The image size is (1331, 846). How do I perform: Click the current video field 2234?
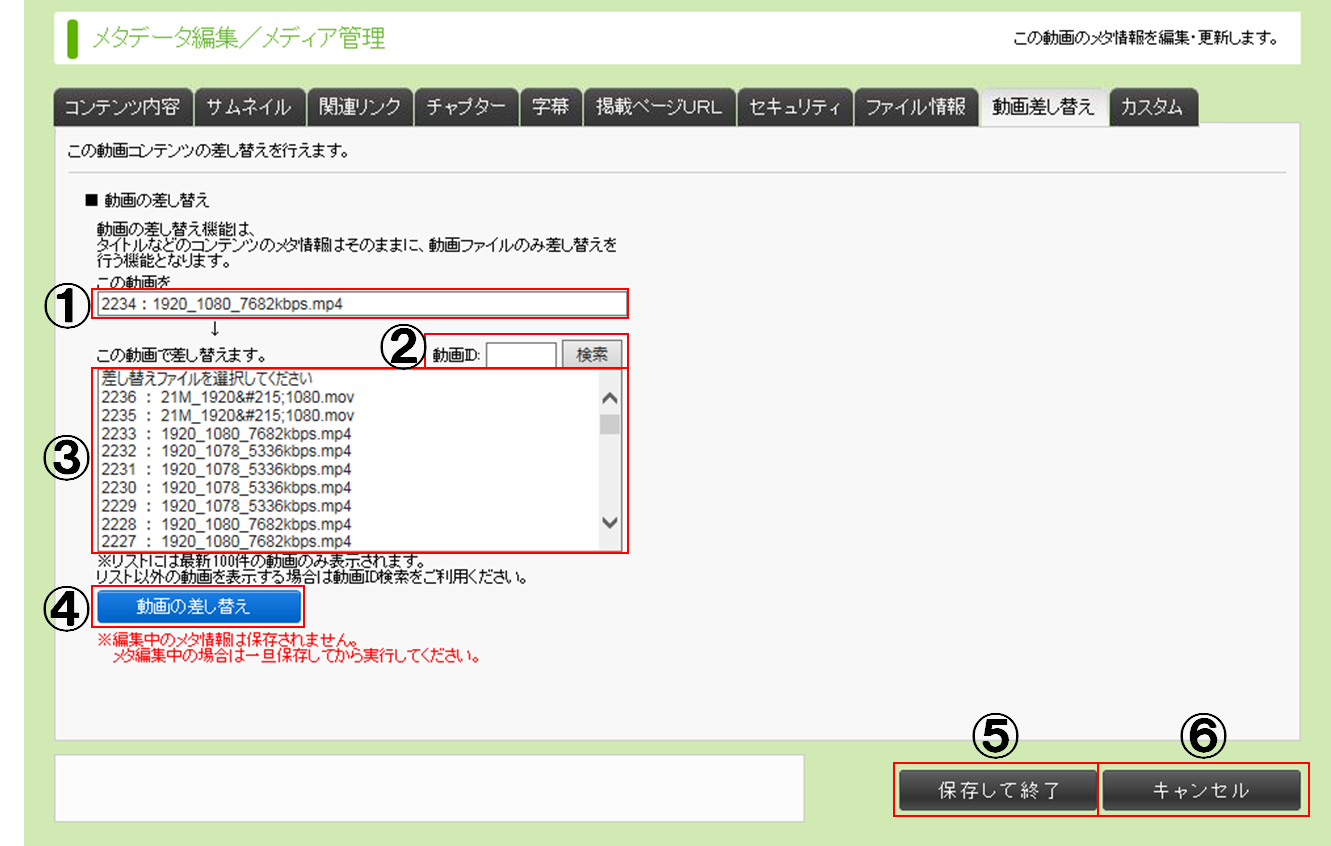[x=360, y=304]
